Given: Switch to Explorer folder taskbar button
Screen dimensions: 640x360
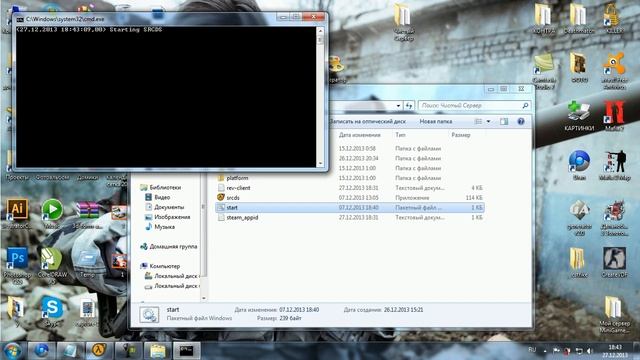Looking at the screenshot, I should tap(158, 351).
